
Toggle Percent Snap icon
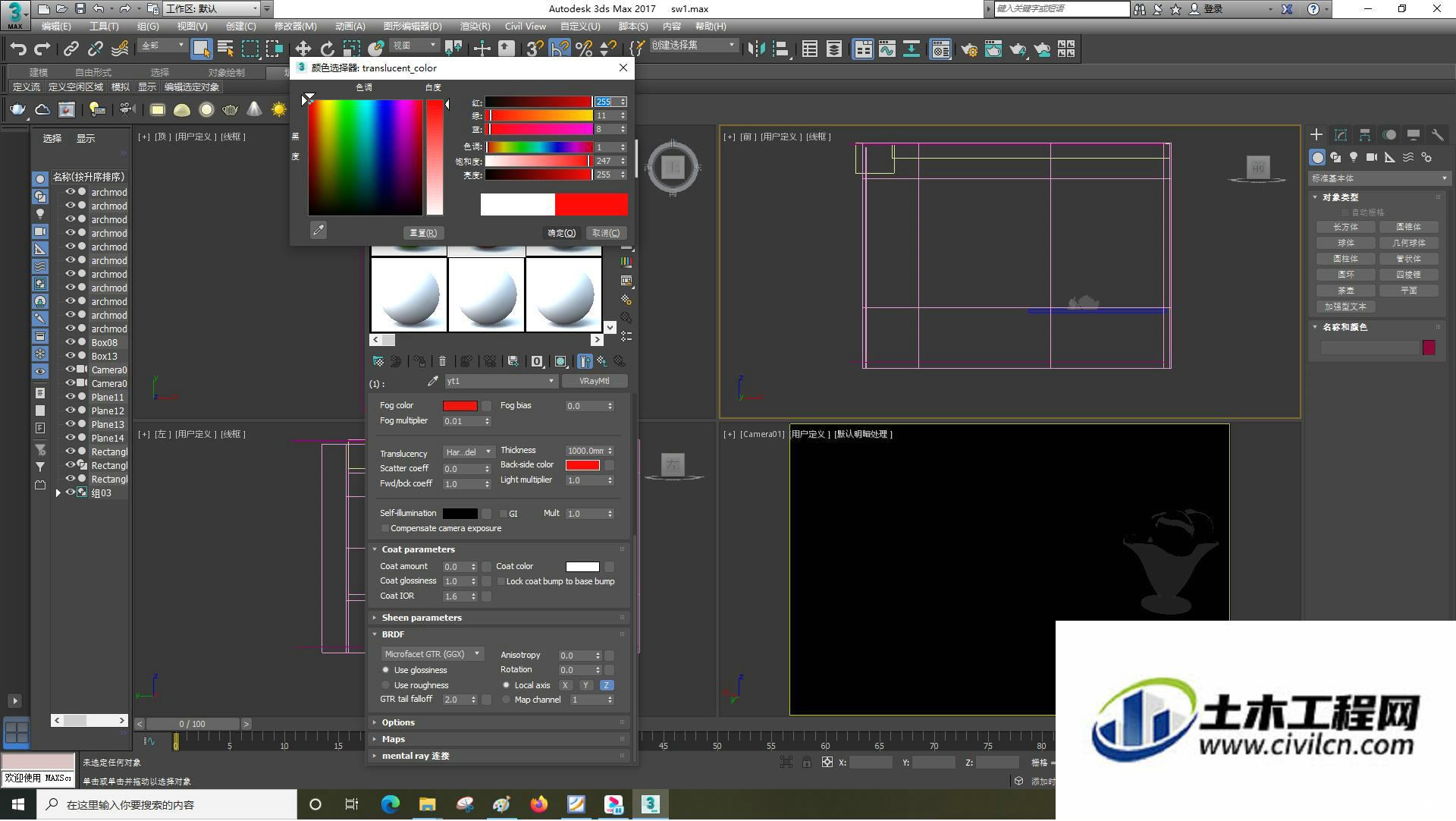click(583, 49)
